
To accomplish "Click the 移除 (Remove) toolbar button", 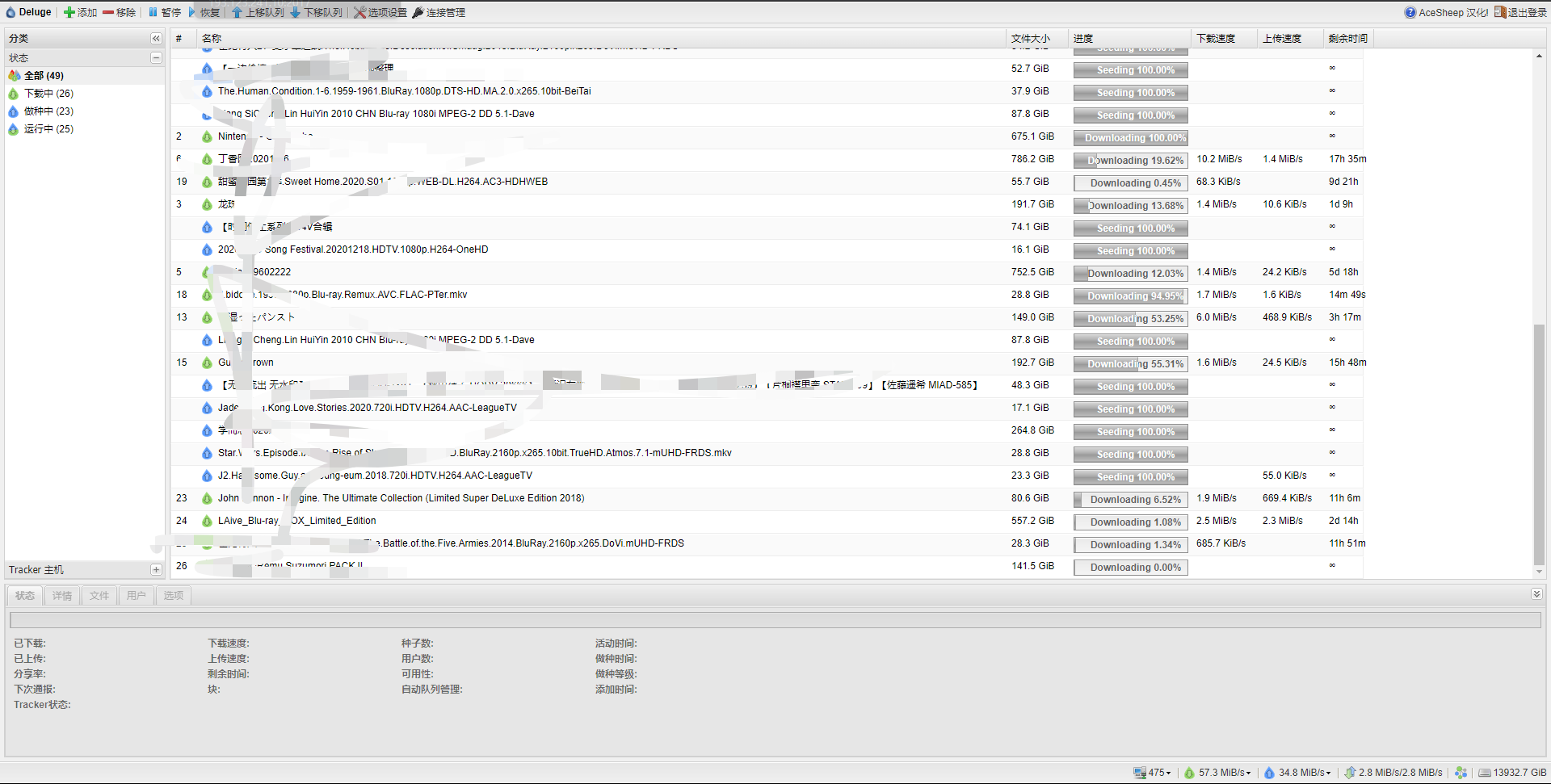I will tap(119, 12).
